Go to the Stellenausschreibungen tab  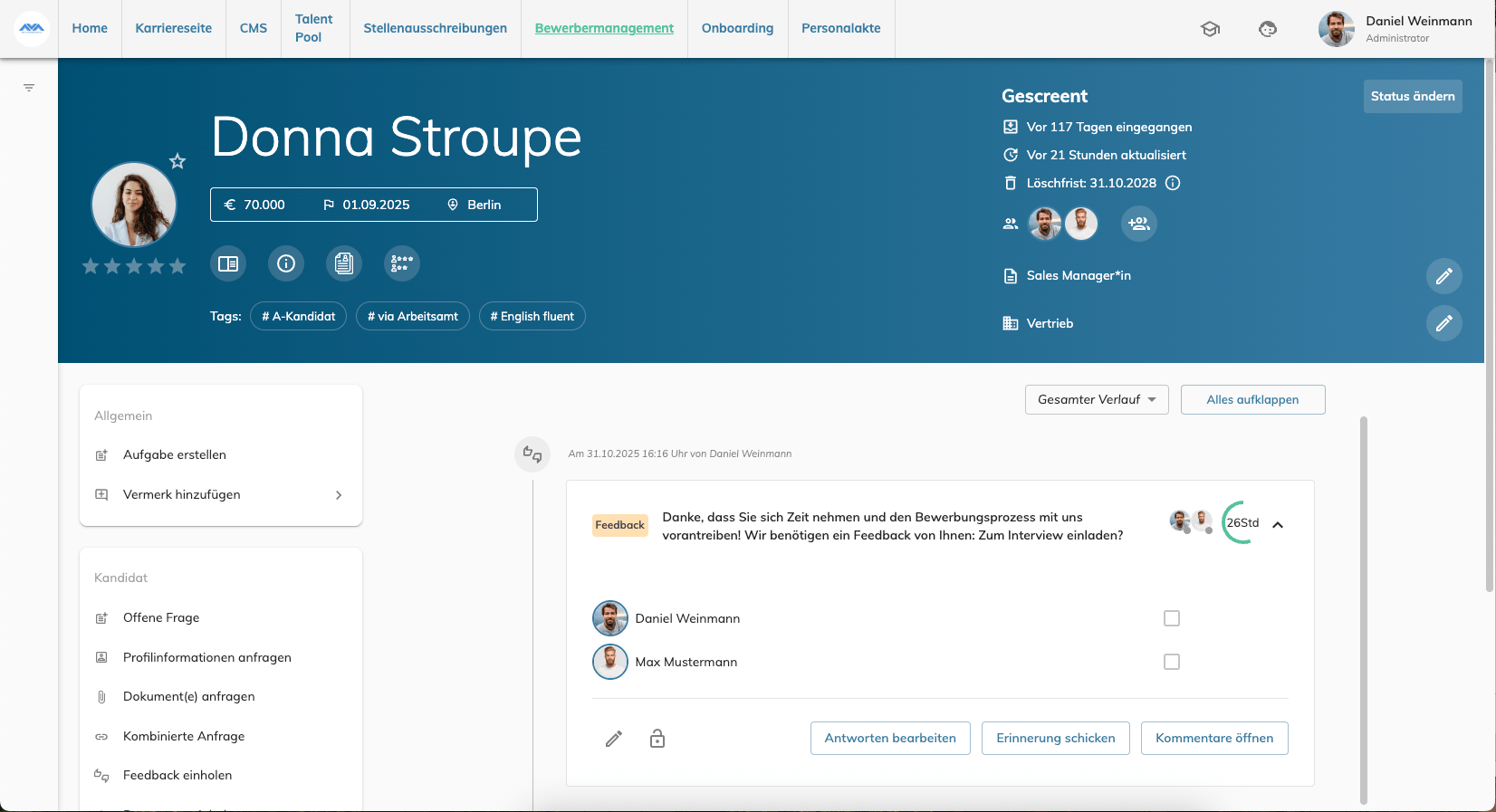[435, 28]
